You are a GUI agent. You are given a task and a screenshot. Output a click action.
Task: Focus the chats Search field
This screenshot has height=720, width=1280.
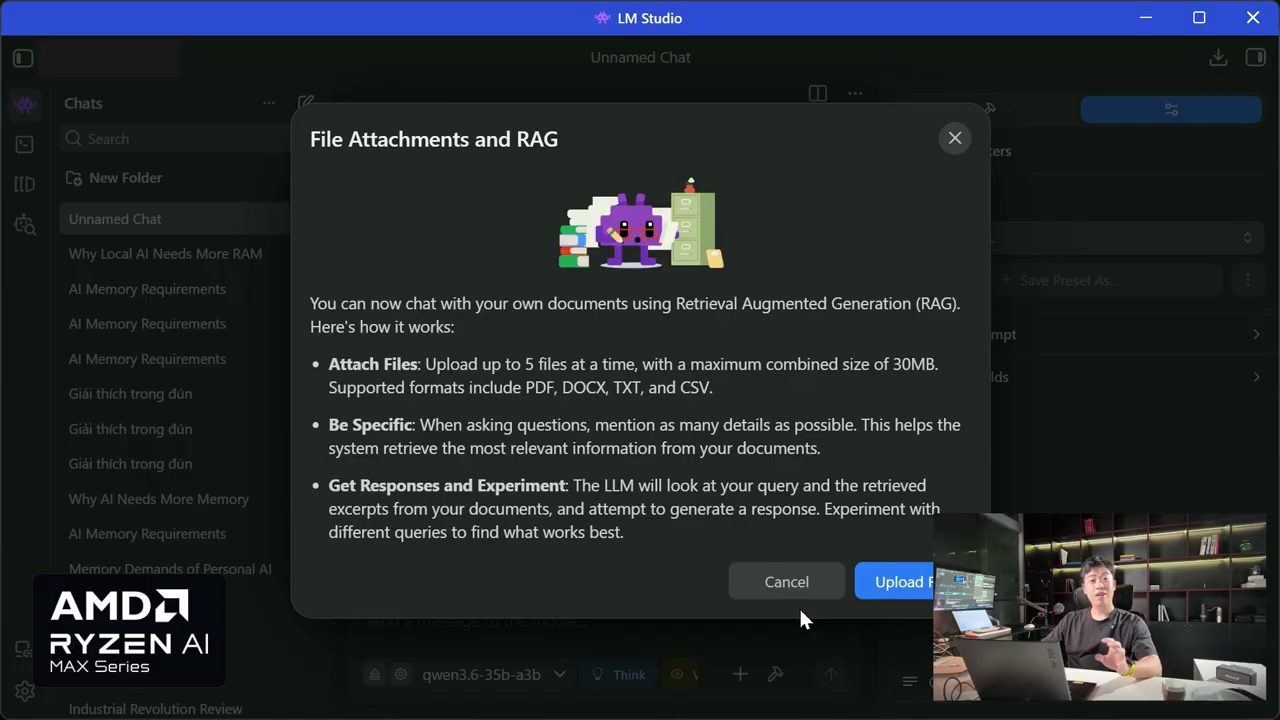coord(175,139)
